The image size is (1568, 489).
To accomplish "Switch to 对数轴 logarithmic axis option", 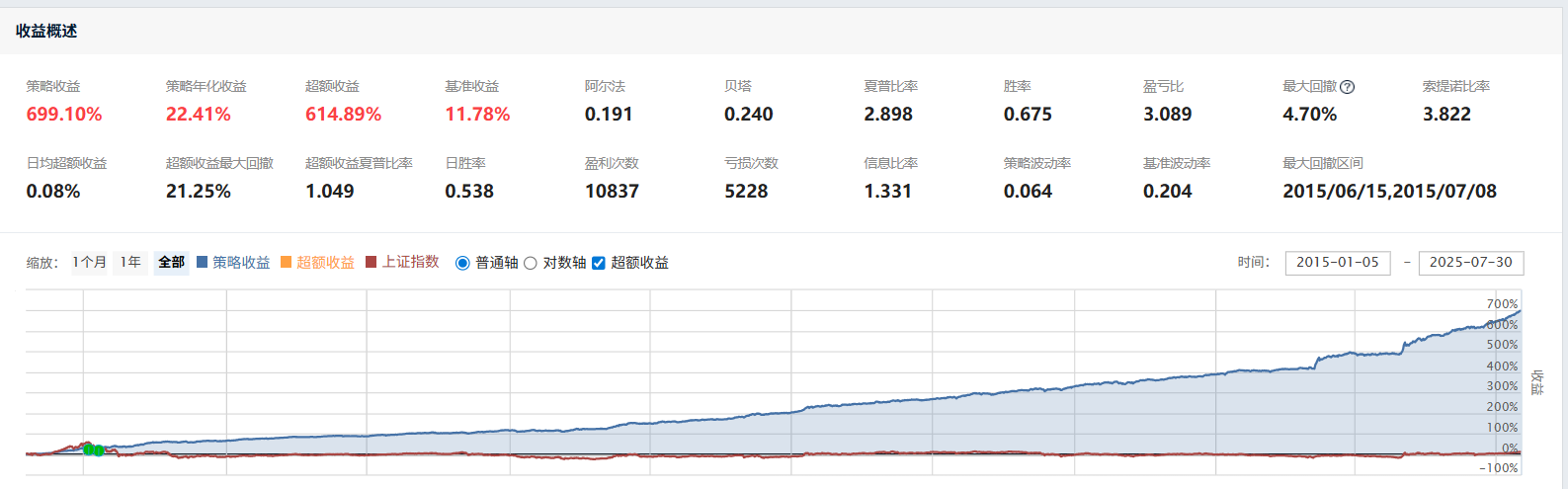I will coord(531,263).
